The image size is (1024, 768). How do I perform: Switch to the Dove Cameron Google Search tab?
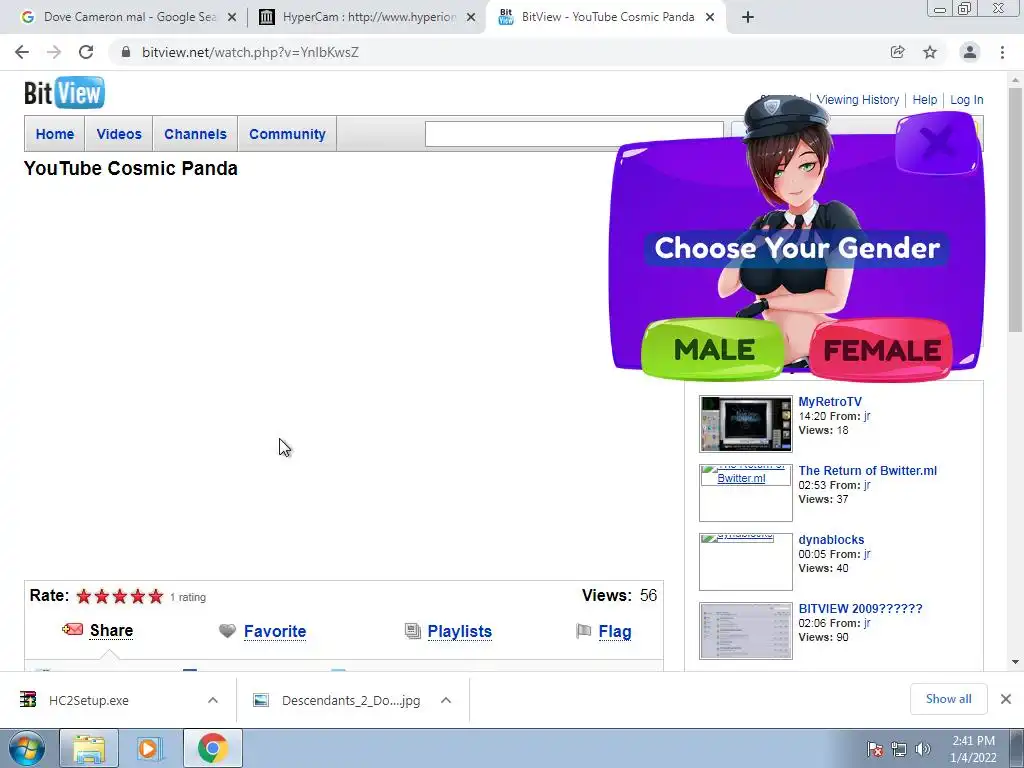tap(129, 17)
